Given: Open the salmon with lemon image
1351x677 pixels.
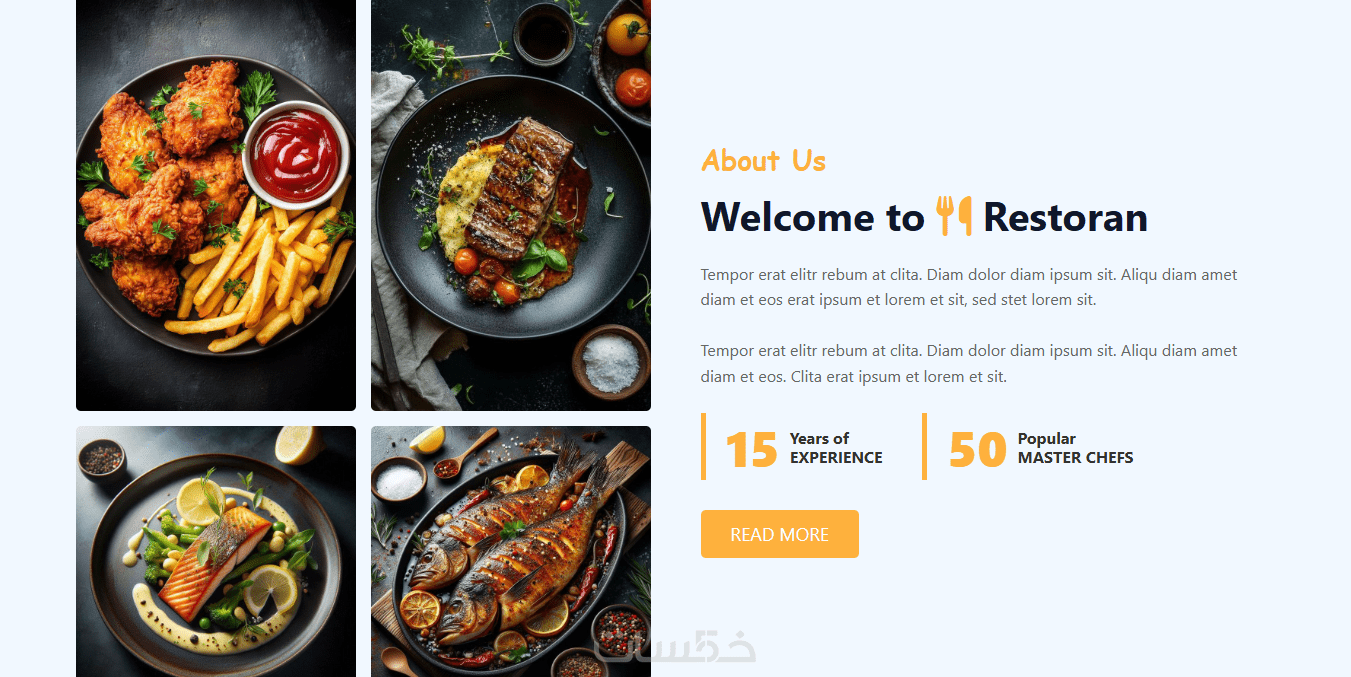Looking at the screenshot, I should tap(216, 552).
